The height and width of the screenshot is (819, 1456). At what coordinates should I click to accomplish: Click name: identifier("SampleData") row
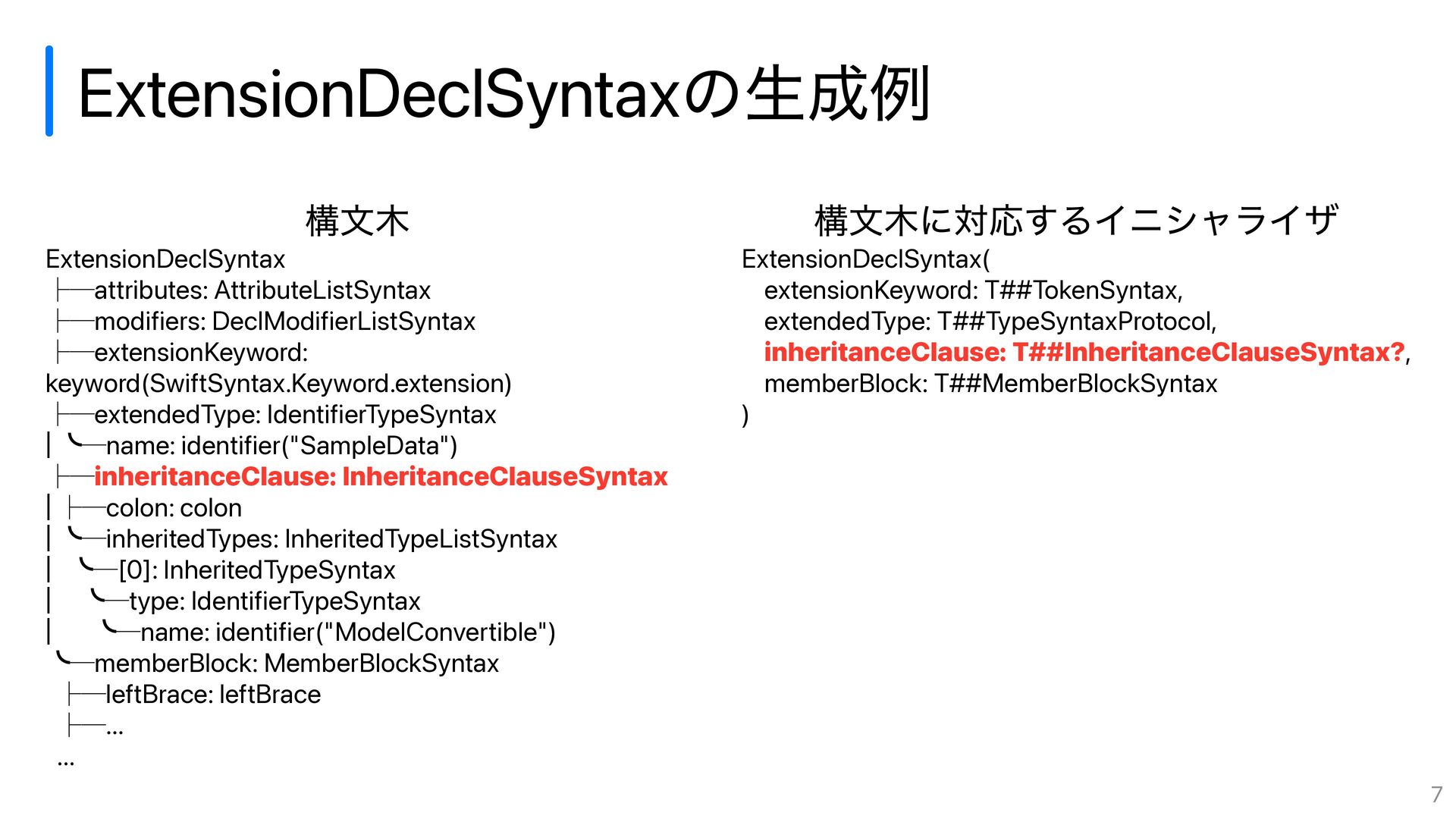[x=281, y=446]
